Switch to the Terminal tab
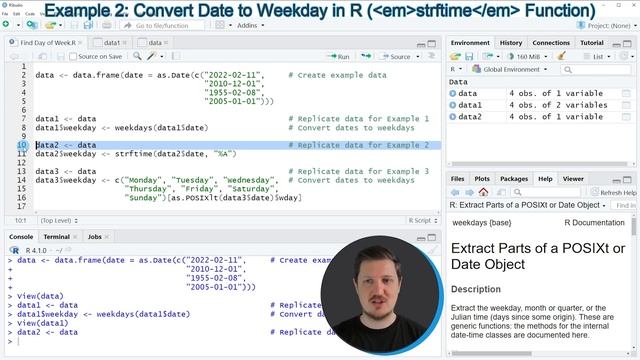This screenshot has width=640, height=360. pyautogui.click(x=57, y=237)
